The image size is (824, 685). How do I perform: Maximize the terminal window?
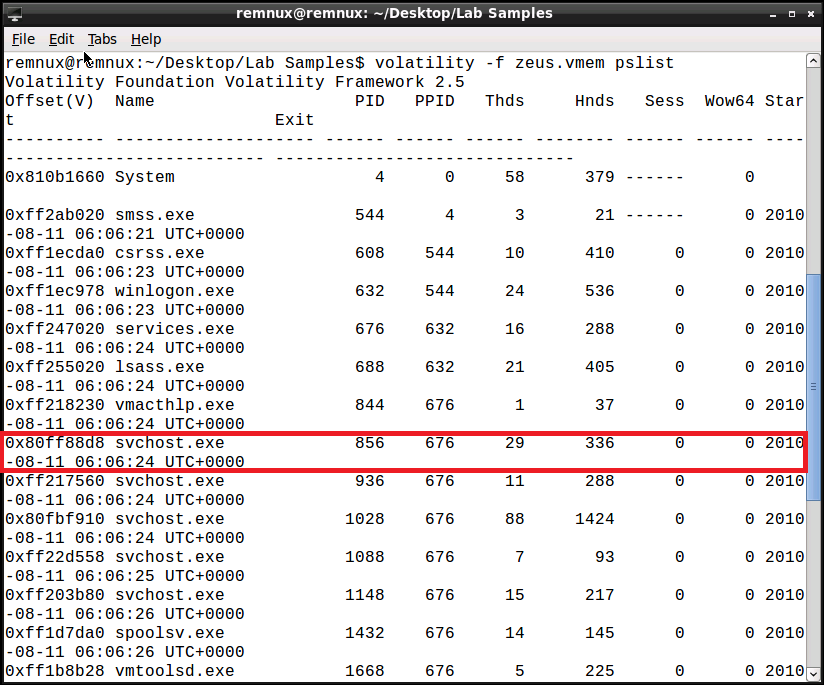(790, 13)
